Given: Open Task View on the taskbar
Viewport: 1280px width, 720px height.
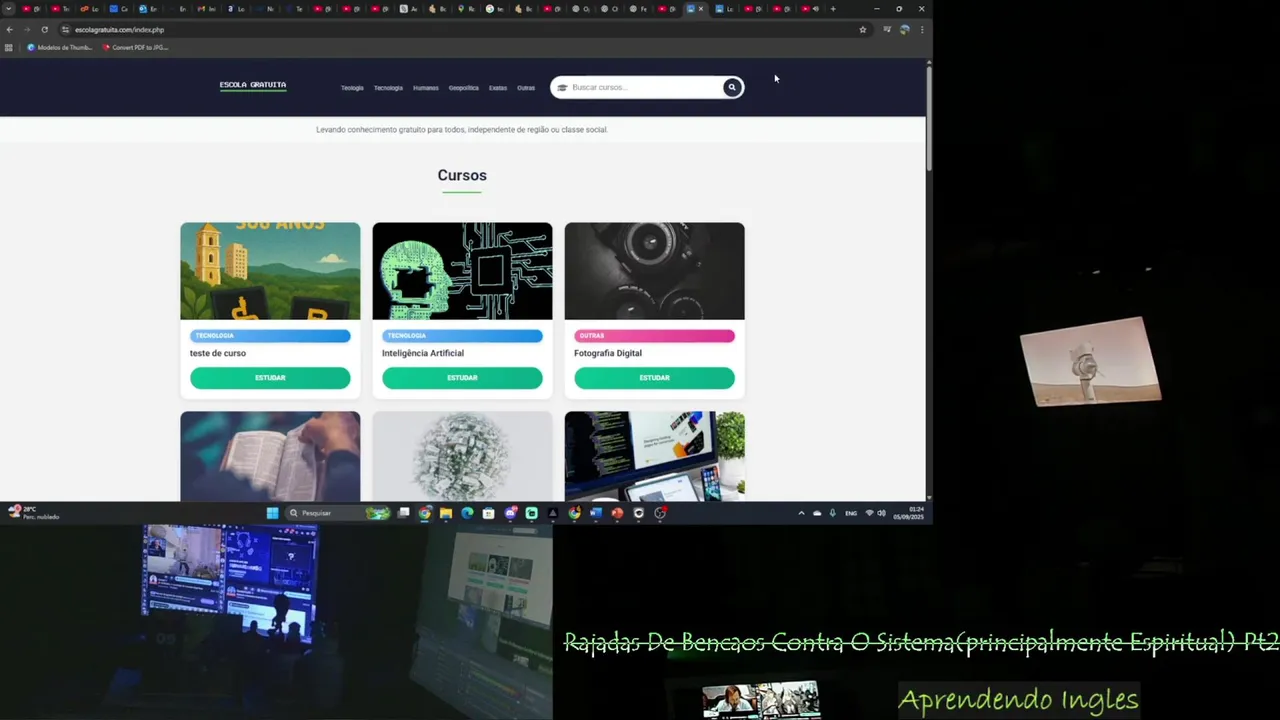Looking at the screenshot, I should pos(404,513).
